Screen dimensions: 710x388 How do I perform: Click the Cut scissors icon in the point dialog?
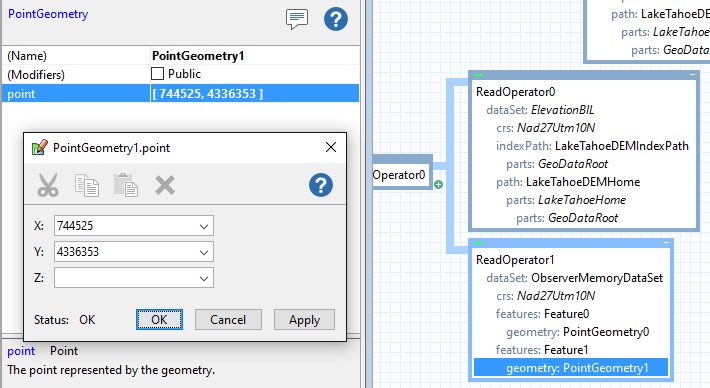click(48, 185)
